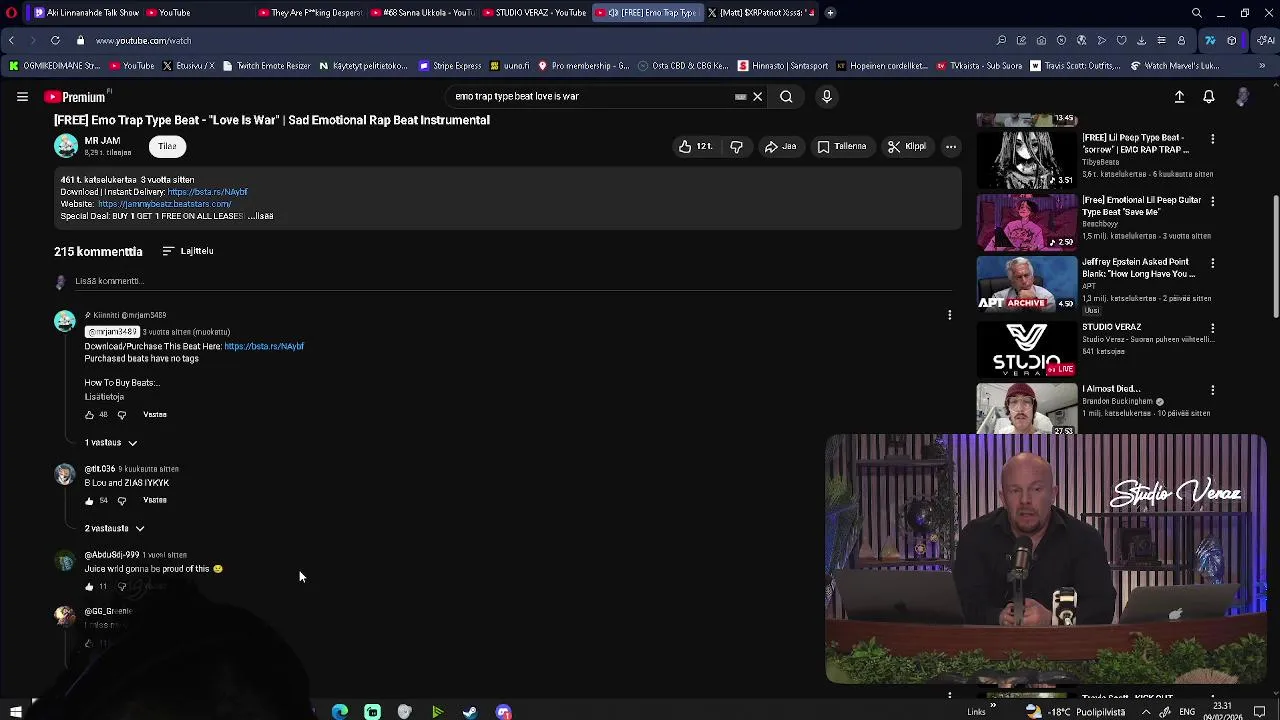Open a new browser tab with plus

830,13
